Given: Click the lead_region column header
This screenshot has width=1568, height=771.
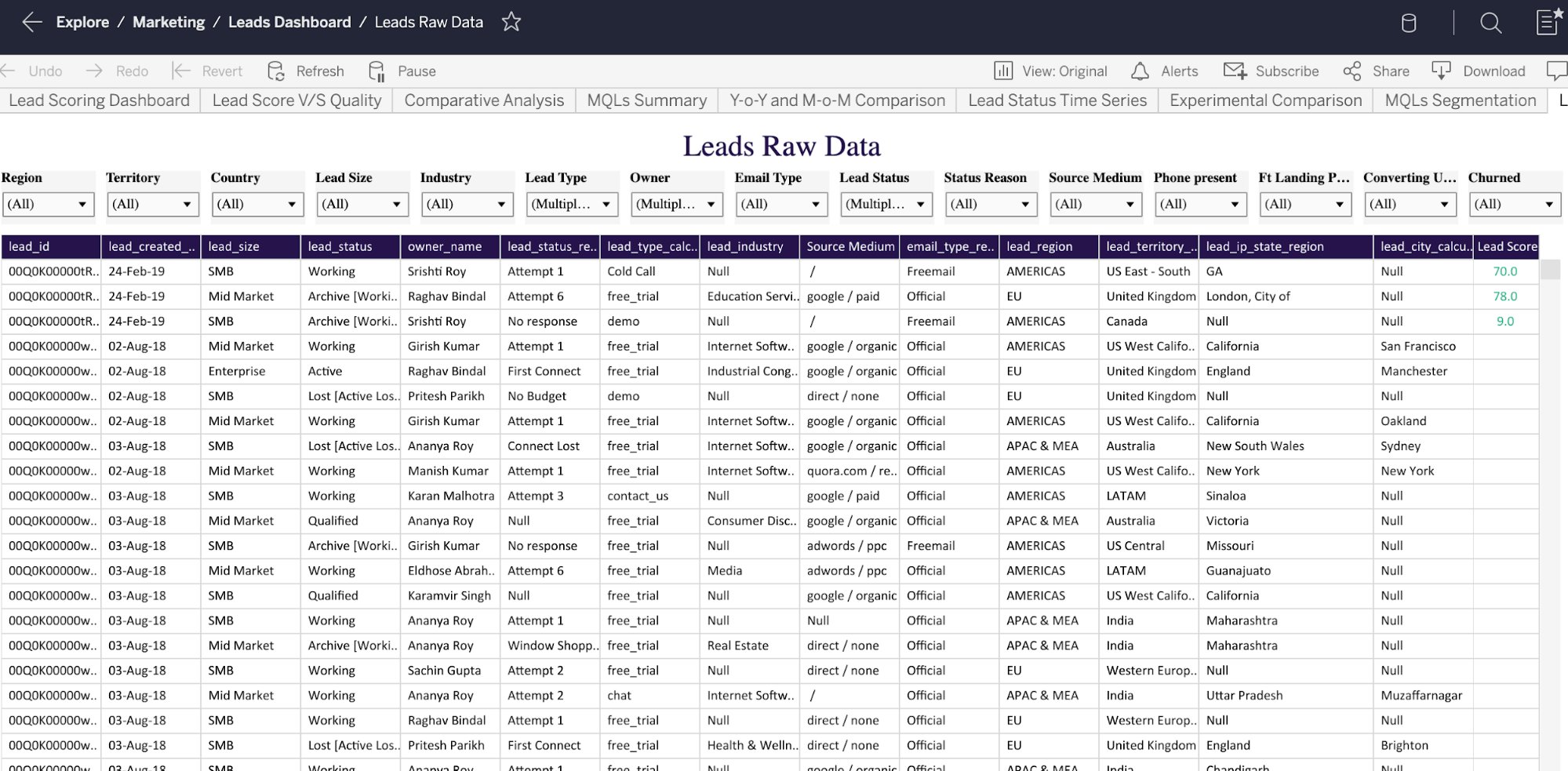Looking at the screenshot, I should tap(1049, 246).
